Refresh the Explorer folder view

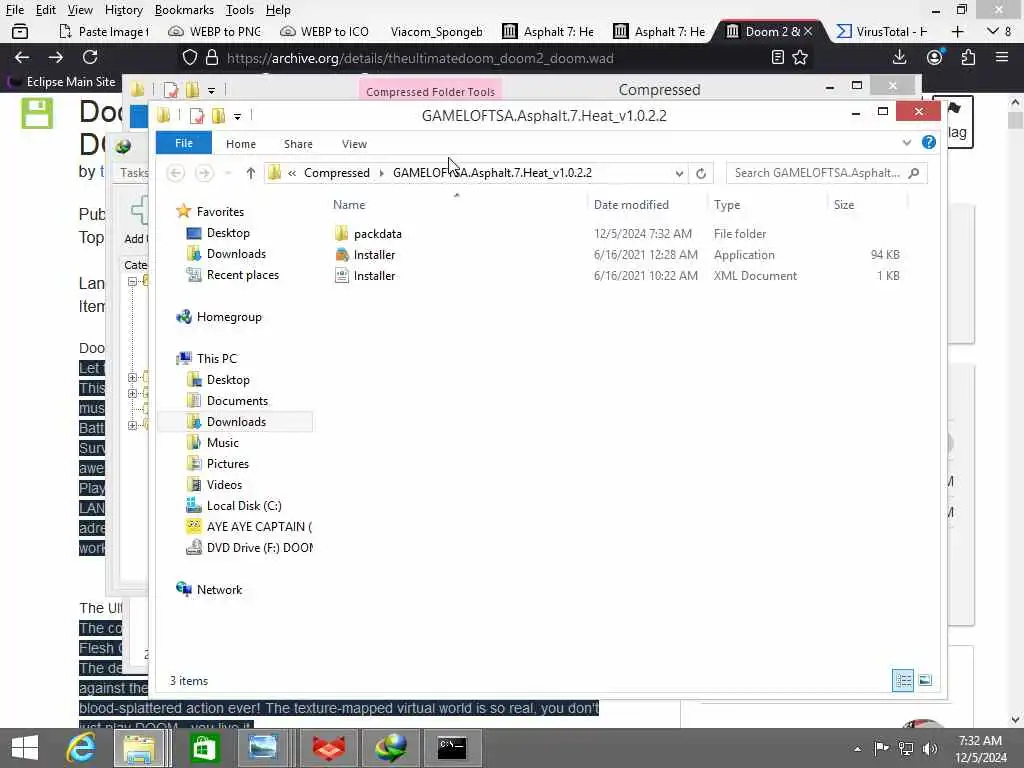pos(701,173)
